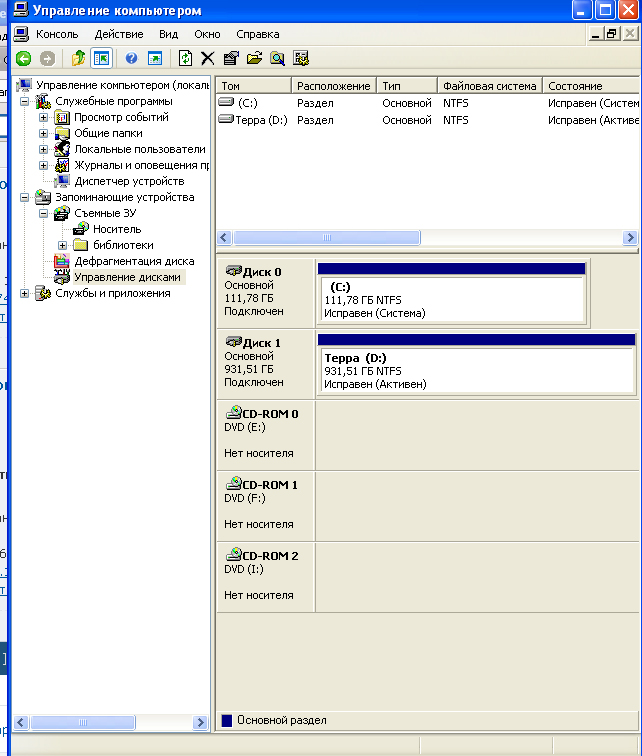642x756 pixels.
Task: Expand the Просмотр событий node
Action: click(x=44, y=117)
